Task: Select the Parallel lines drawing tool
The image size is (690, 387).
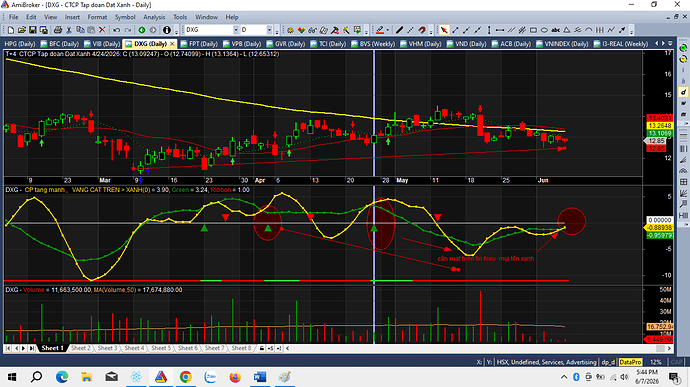Action: [x=511, y=30]
